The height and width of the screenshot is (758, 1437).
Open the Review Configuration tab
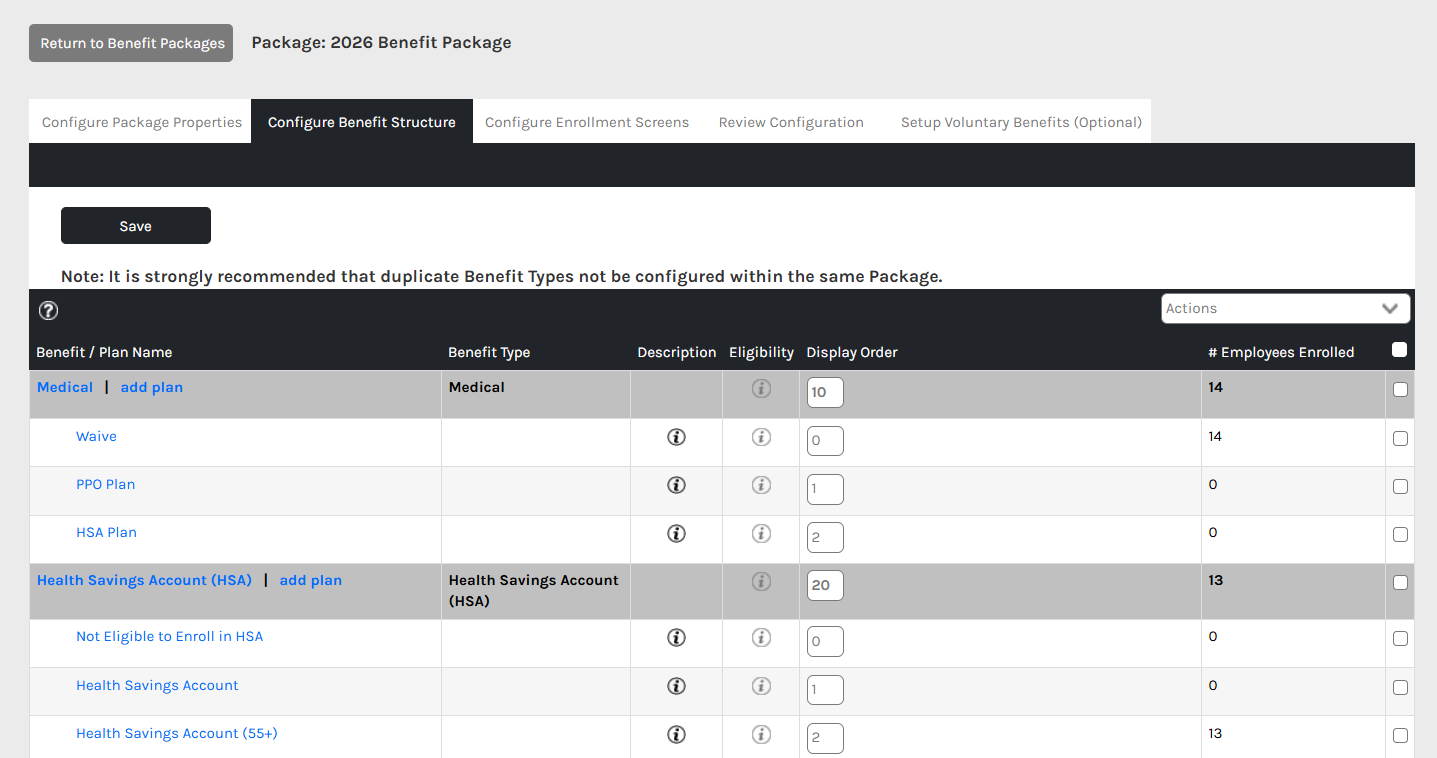[x=791, y=122]
